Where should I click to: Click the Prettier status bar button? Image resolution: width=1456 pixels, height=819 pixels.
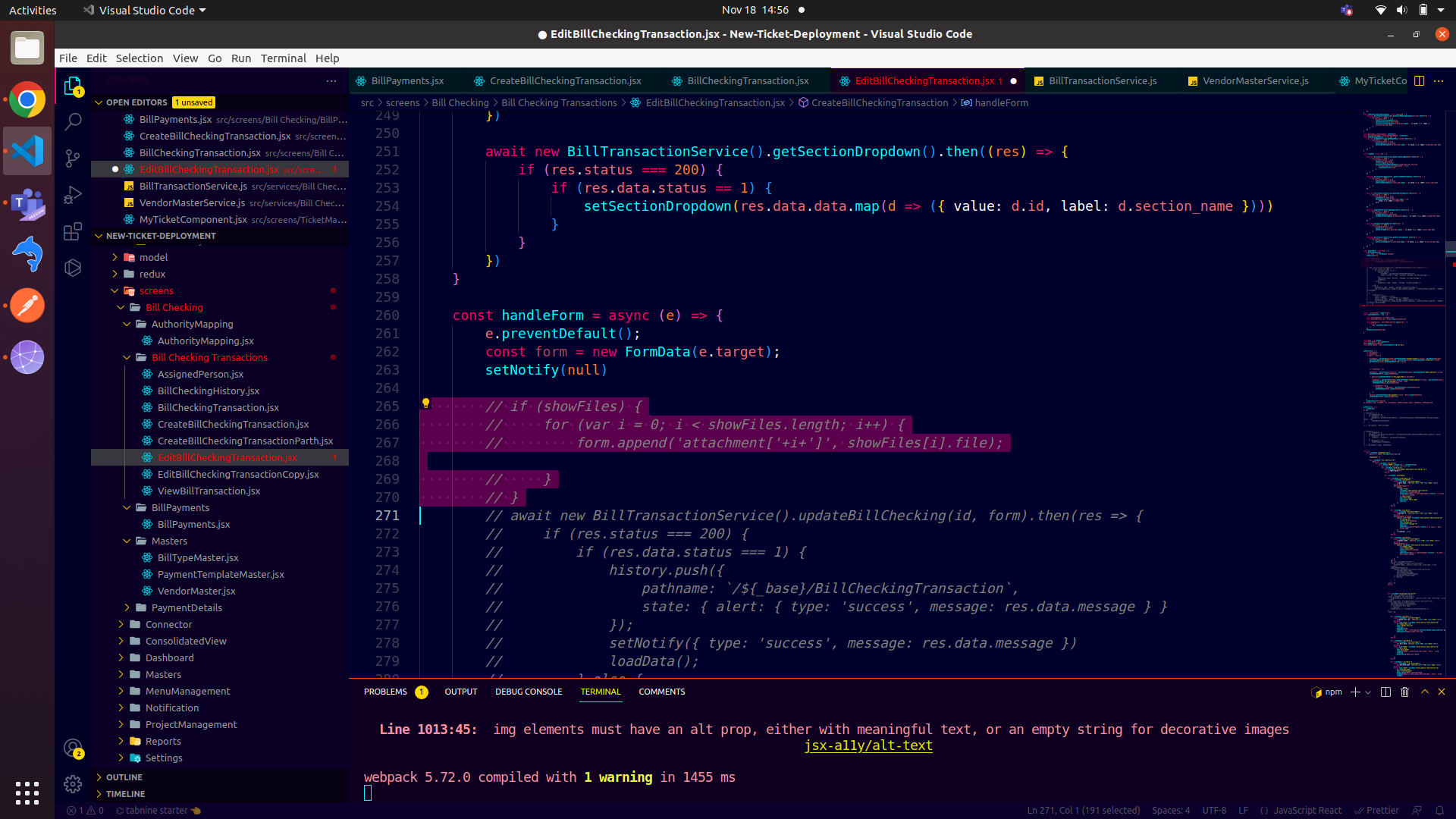click(1376, 810)
